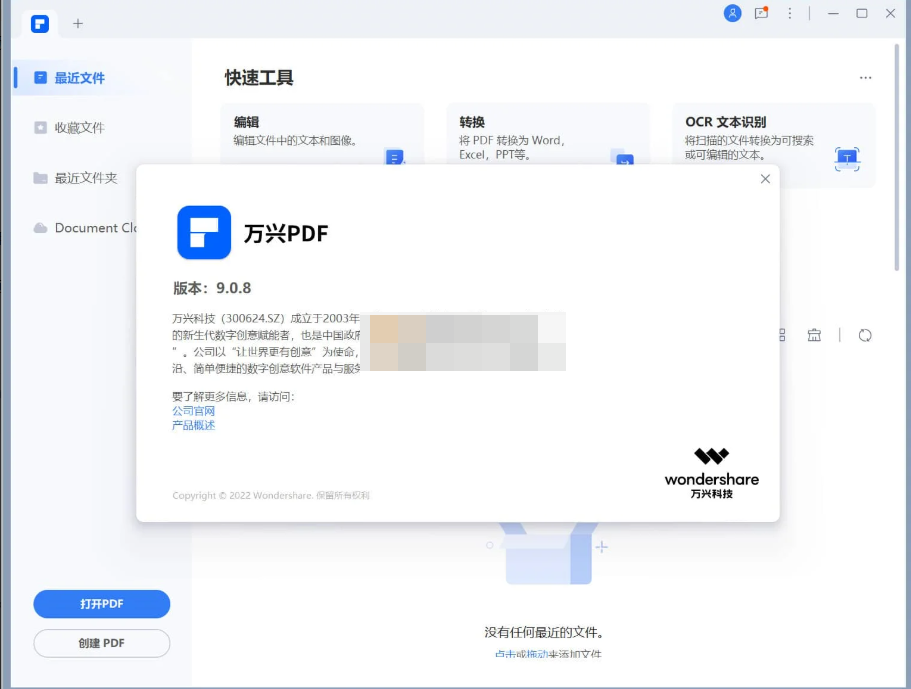This screenshot has width=911, height=689.
Task: Open a new tab with the + button
Action: 77,23
